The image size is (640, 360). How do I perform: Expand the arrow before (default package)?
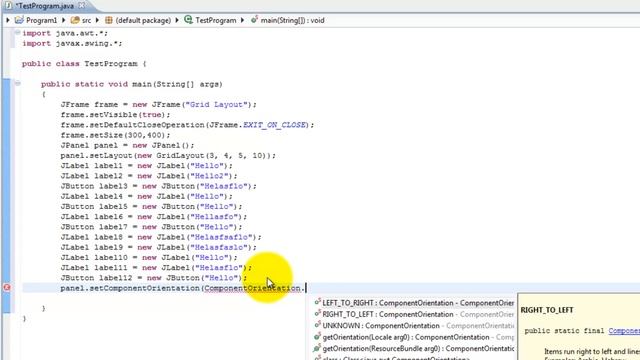click(98, 20)
